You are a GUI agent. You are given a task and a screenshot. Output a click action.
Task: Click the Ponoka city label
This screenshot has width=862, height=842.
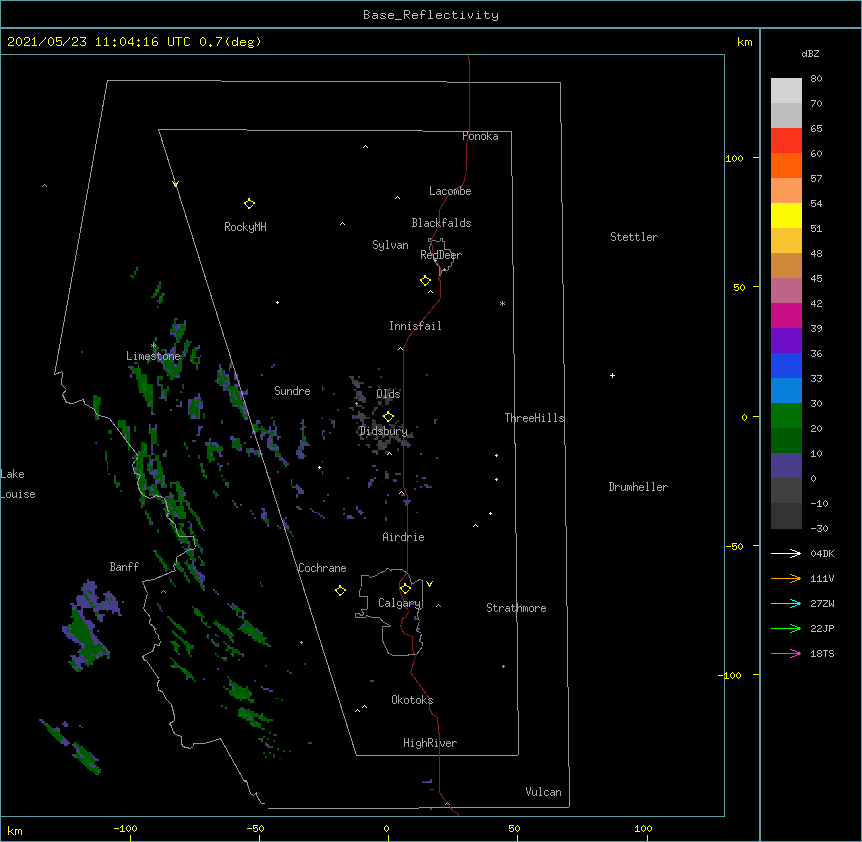pyautogui.click(x=480, y=136)
